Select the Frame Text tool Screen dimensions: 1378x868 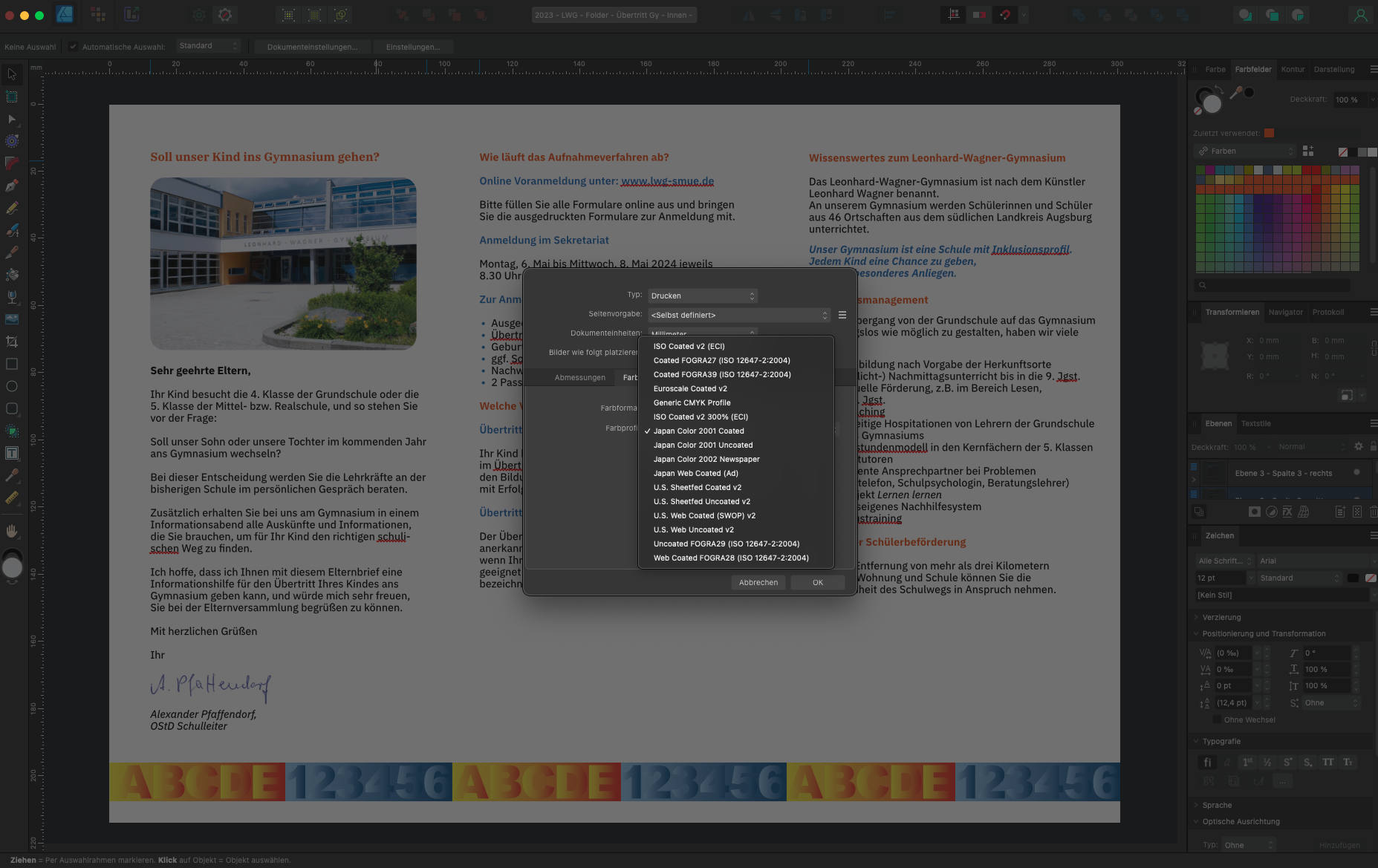[x=12, y=453]
